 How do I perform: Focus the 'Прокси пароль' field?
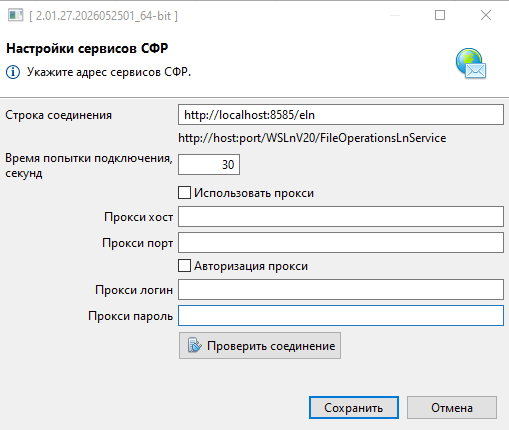coord(341,316)
